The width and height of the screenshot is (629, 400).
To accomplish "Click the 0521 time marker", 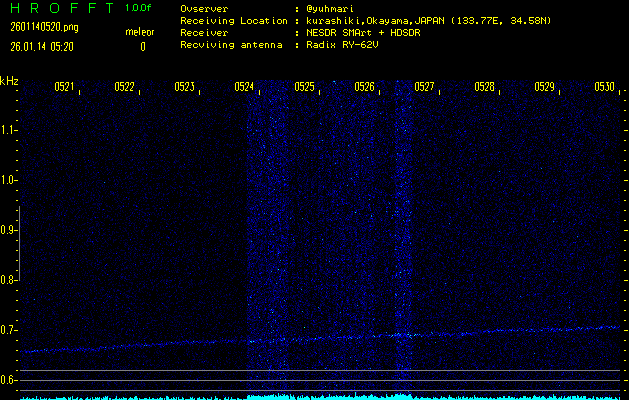I will tap(64, 87).
